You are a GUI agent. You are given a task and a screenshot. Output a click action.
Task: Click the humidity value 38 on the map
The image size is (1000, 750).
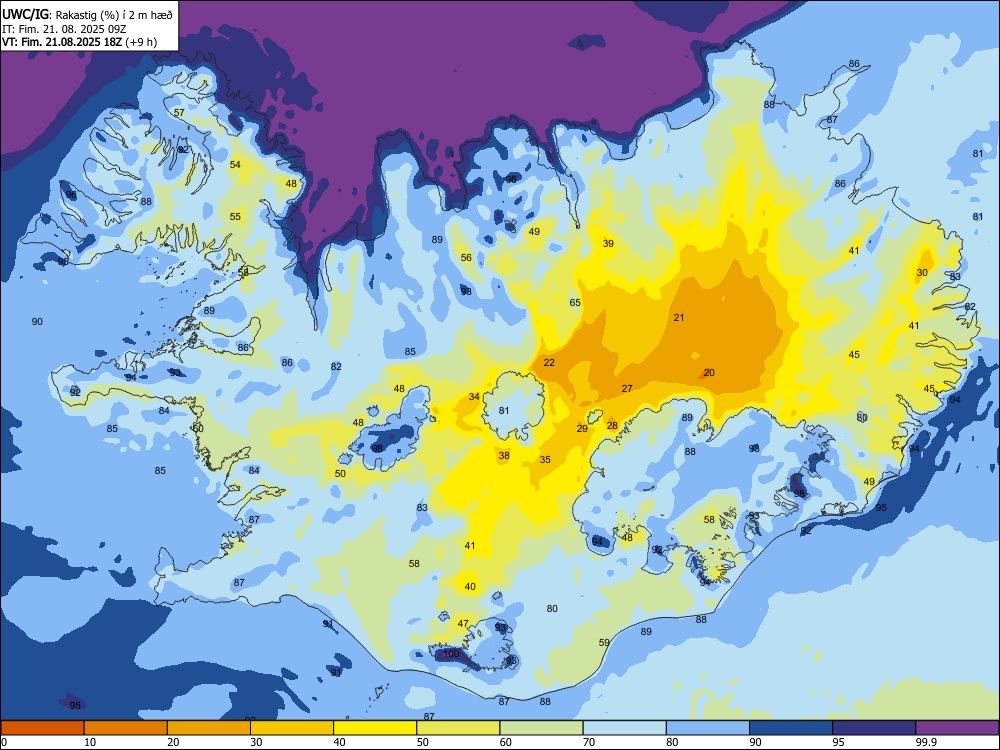[x=504, y=455]
